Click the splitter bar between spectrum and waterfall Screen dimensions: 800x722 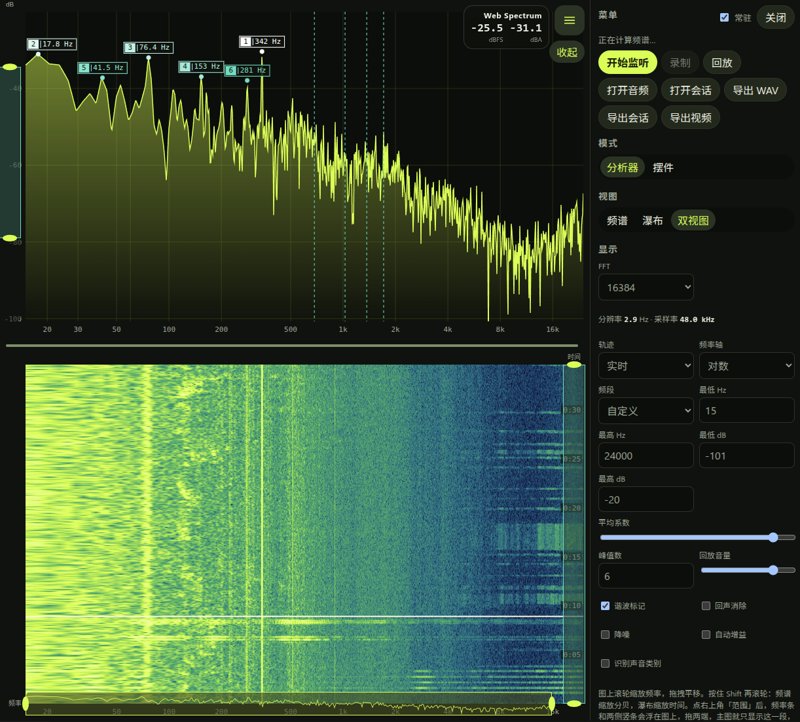coord(292,345)
